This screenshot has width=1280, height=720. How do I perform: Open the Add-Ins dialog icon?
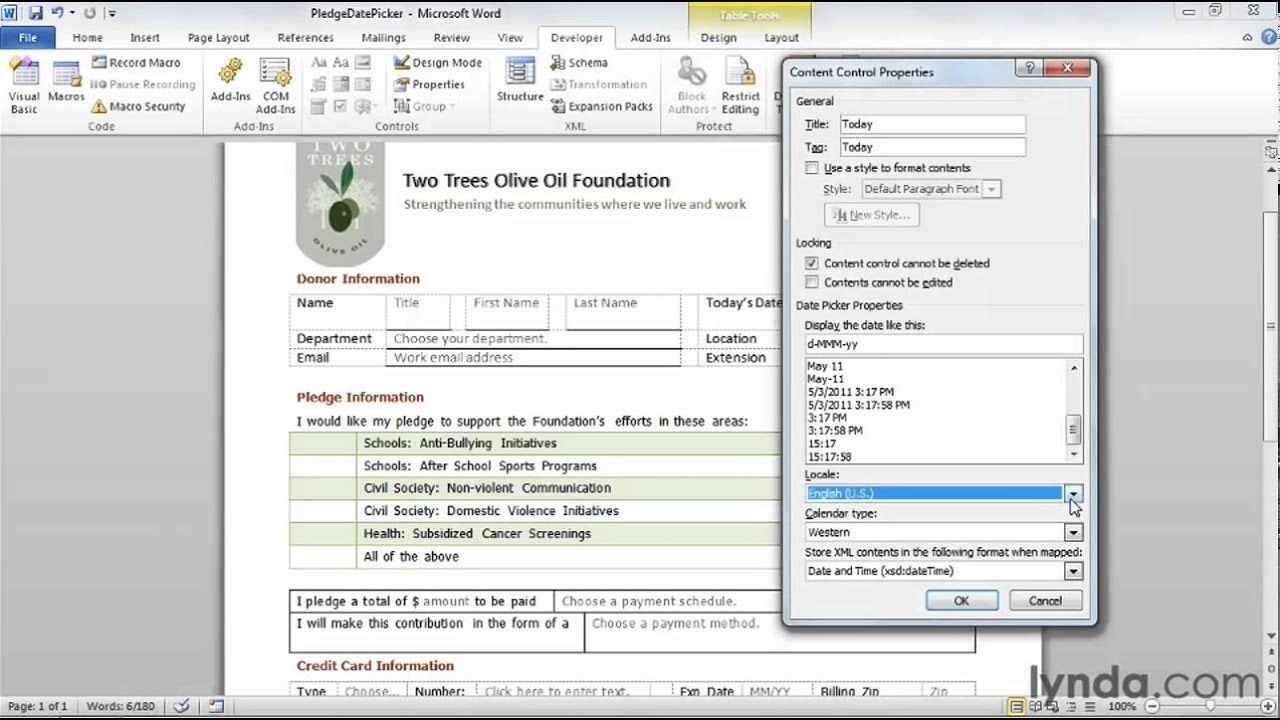coord(230,80)
